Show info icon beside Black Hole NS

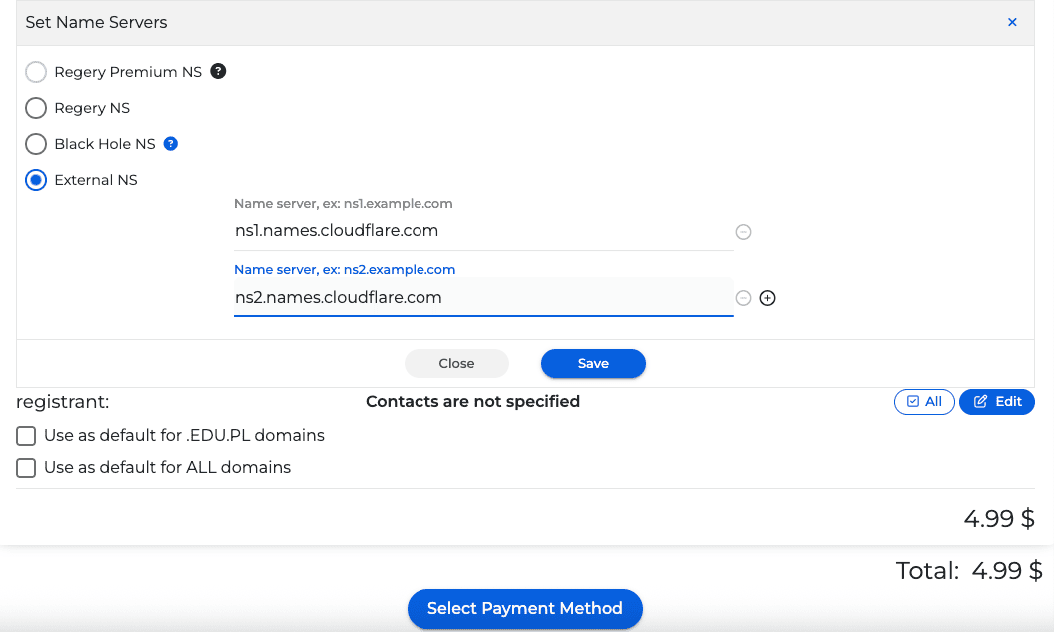(171, 143)
